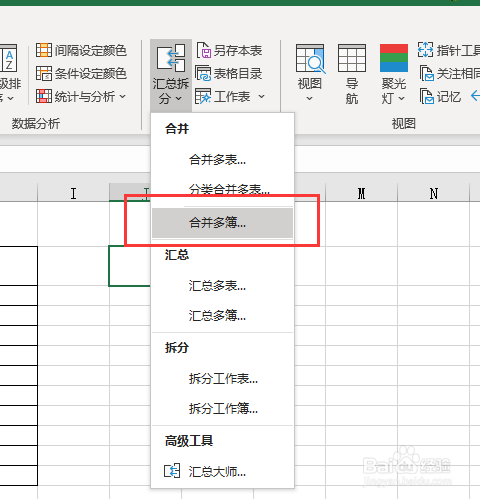The width and height of the screenshot is (480, 499).
Task: Open the 统计与分析 icon
Action: 44,96
